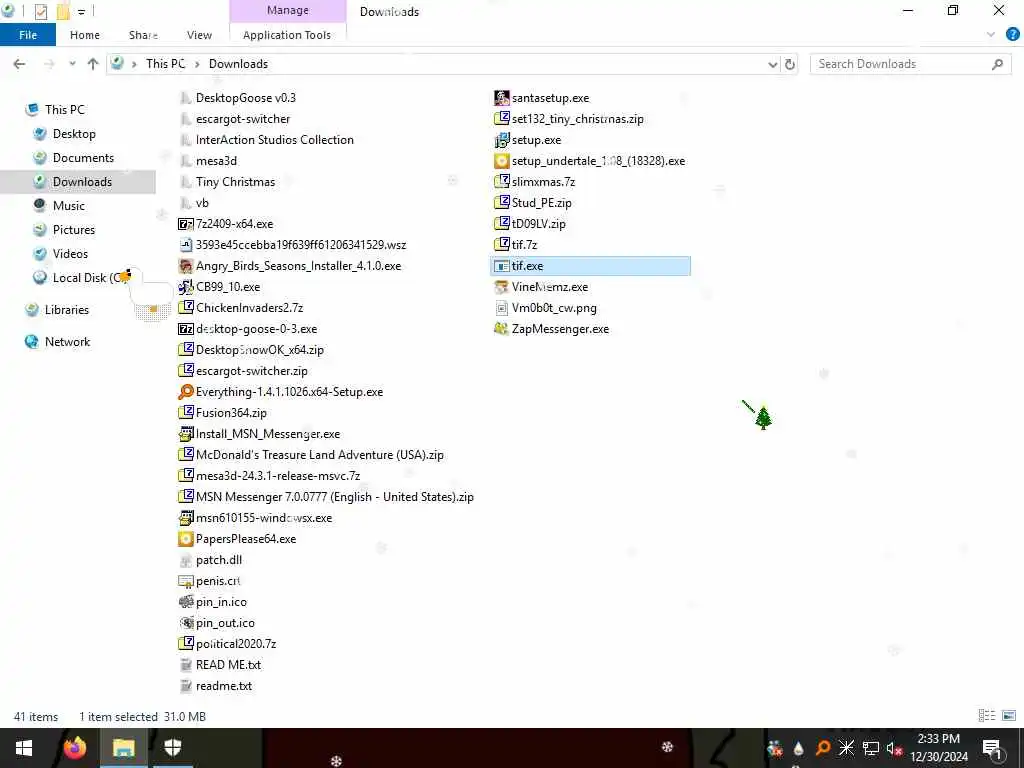Viewport: 1024px width, 768px height.
Task: Go back to the previous folder
Action: [x=20, y=64]
